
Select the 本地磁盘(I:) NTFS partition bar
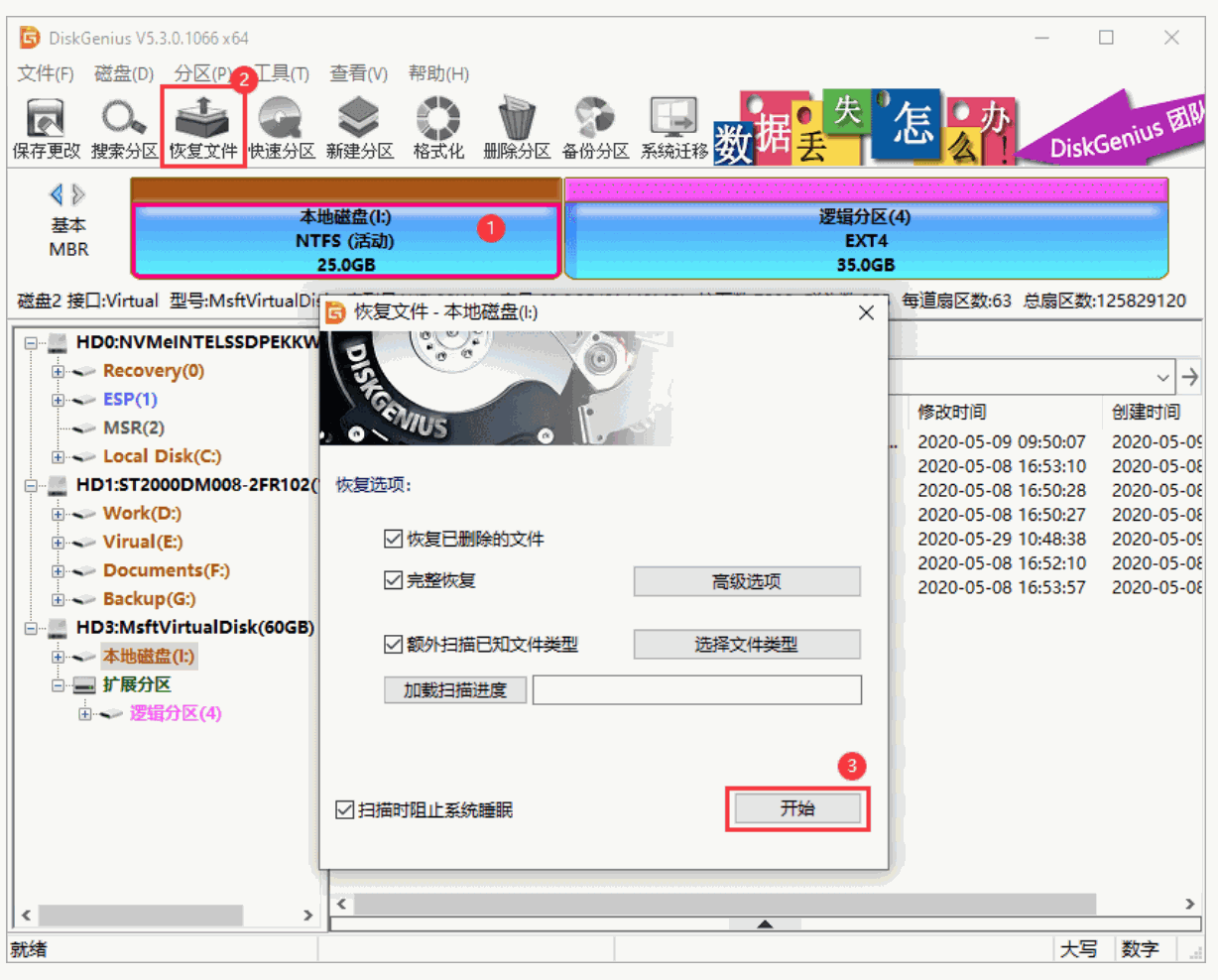click(346, 241)
